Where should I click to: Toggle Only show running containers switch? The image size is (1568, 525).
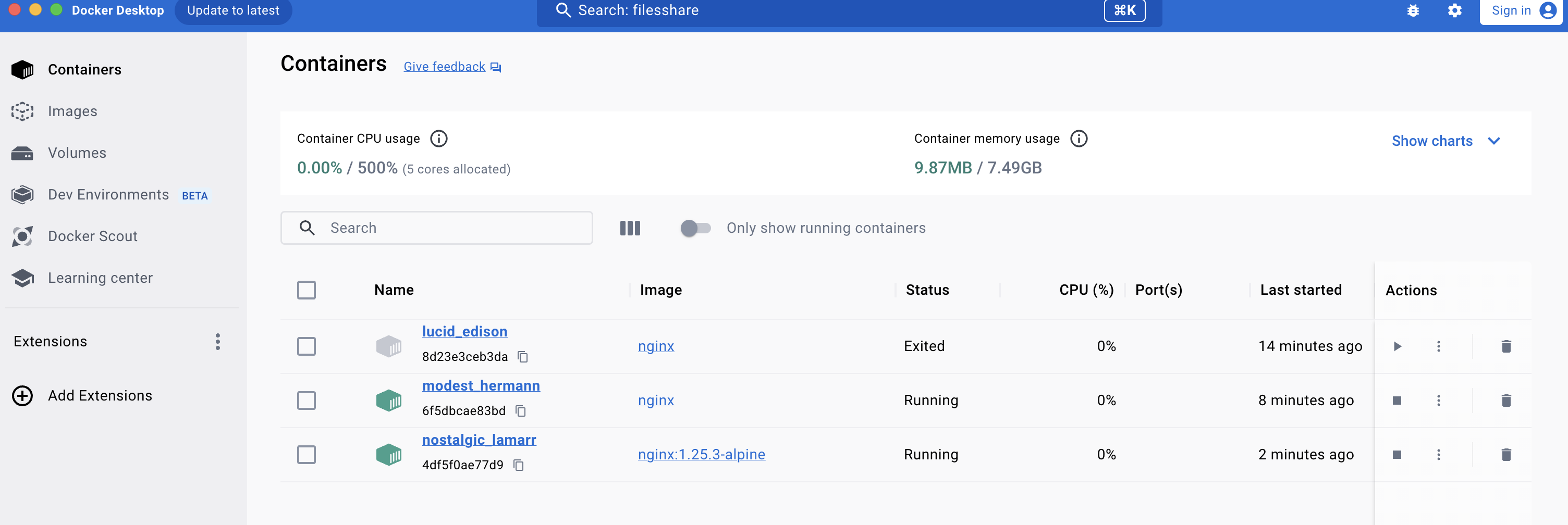pos(695,228)
